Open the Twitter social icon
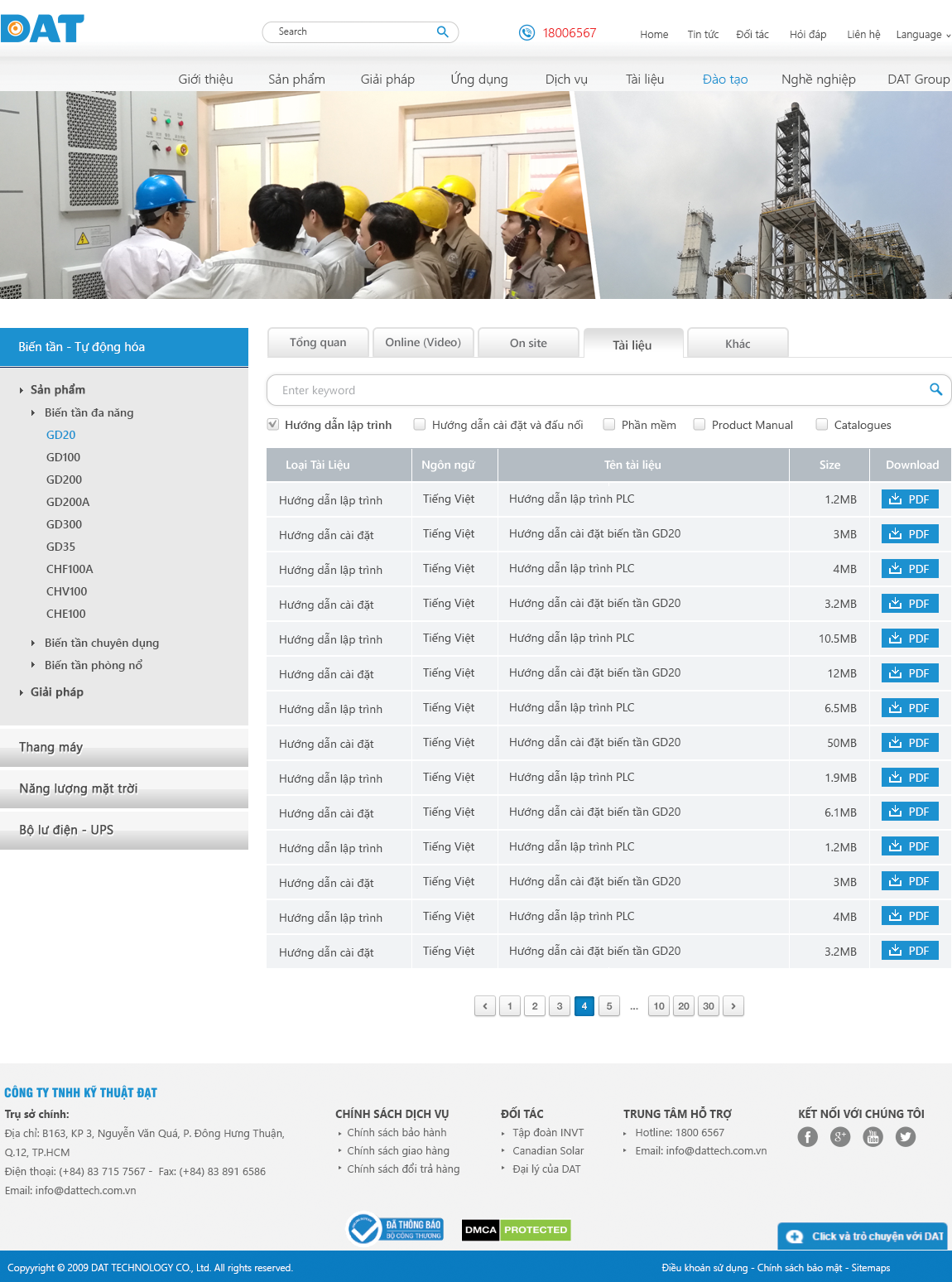 pos(906,1137)
